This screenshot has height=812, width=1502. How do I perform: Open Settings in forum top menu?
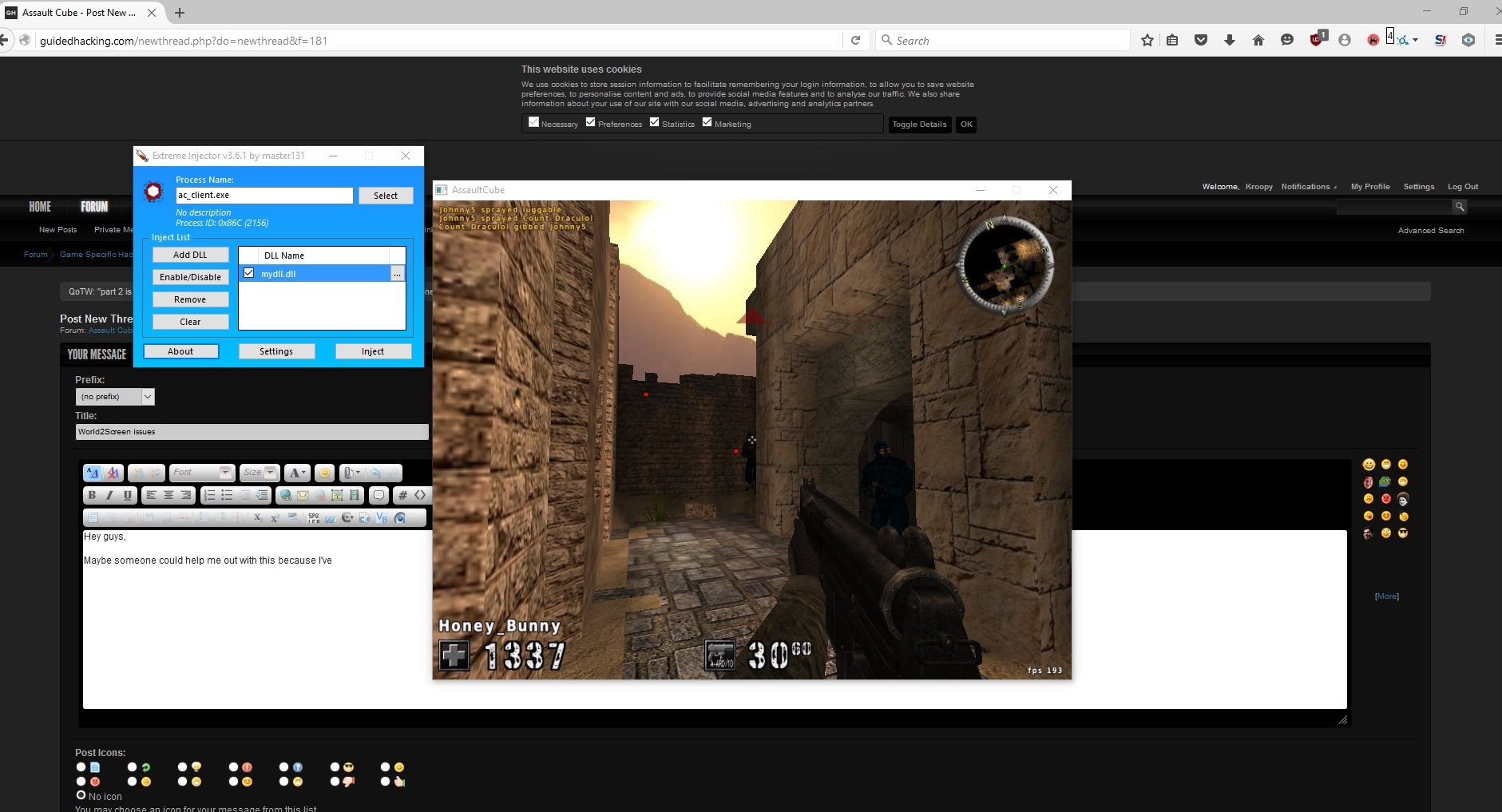(x=1419, y=186)
